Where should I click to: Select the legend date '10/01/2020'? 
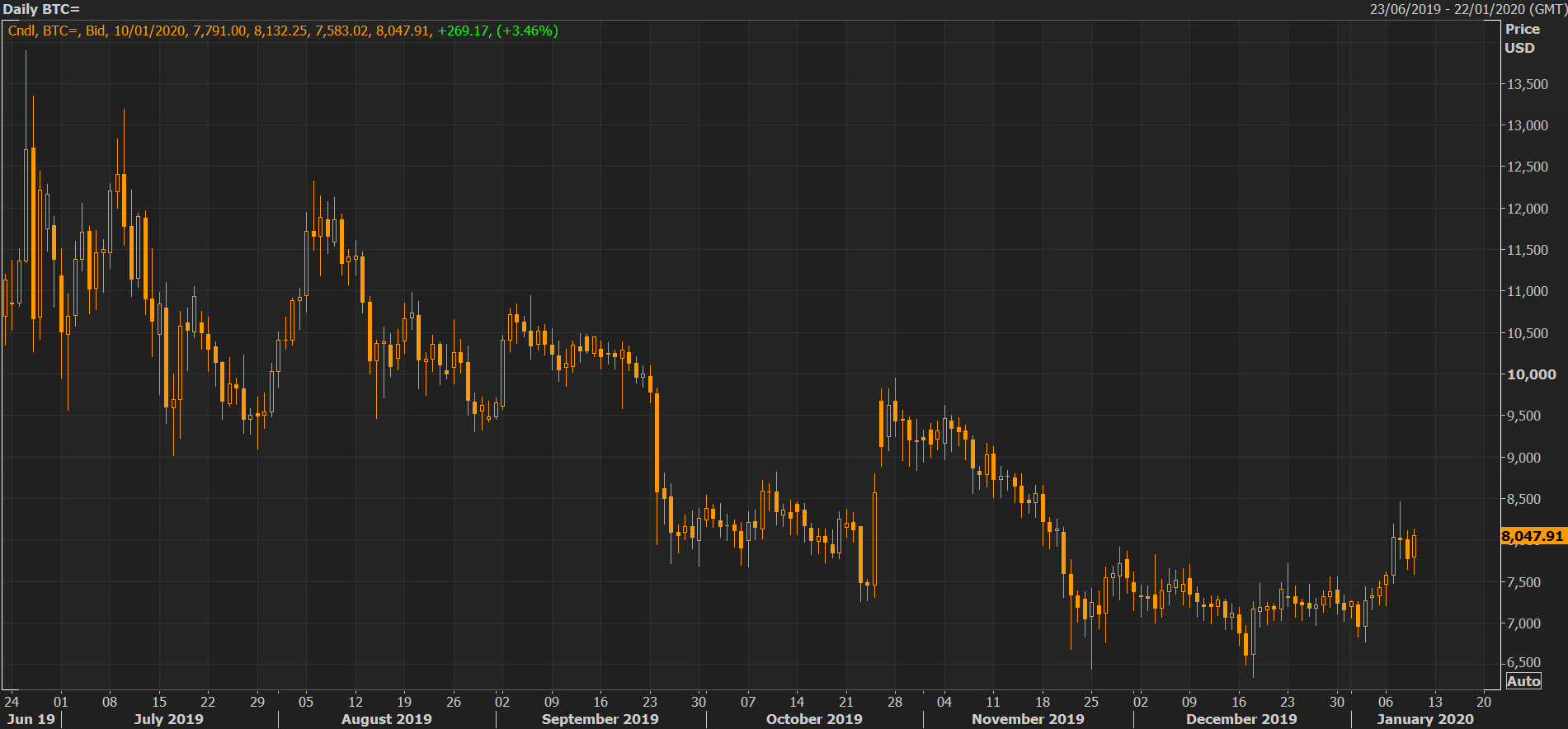(149, 31)
